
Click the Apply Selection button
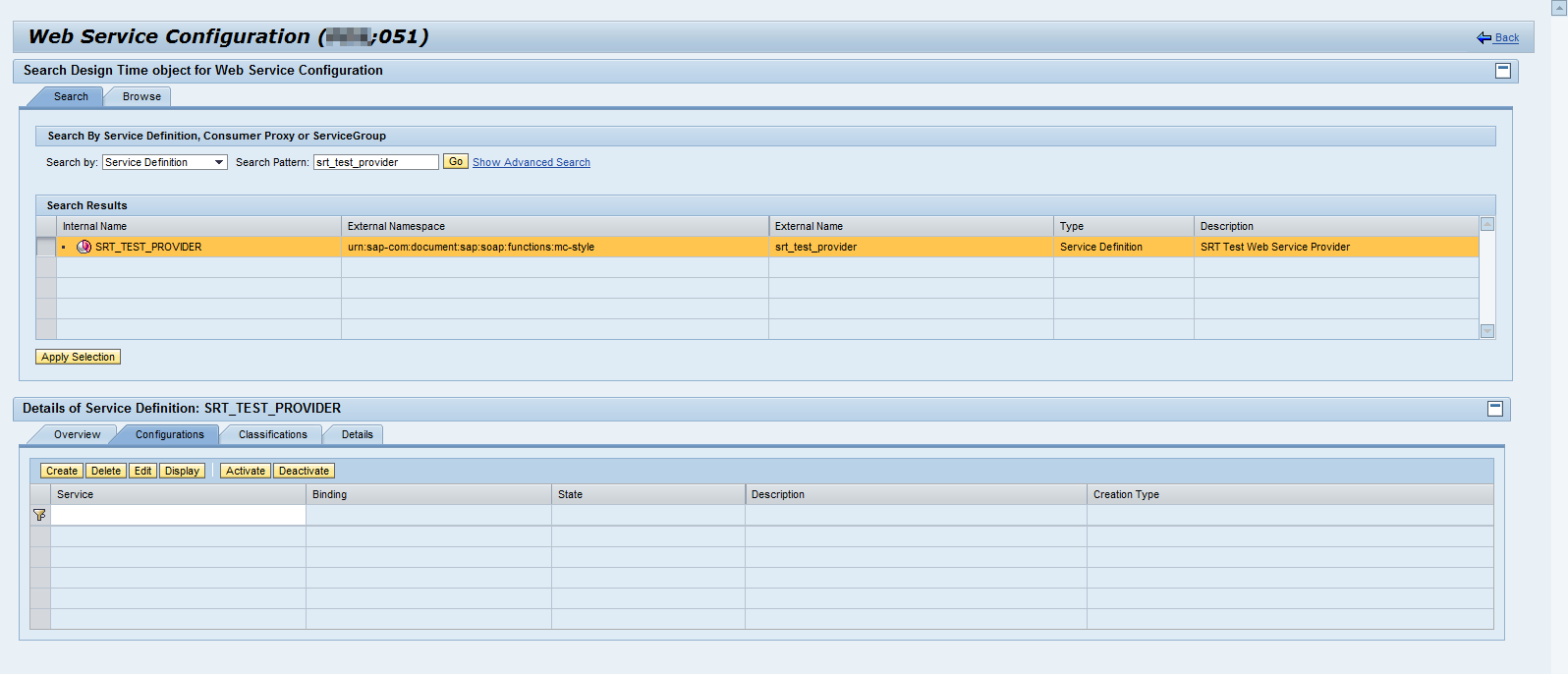79,357
